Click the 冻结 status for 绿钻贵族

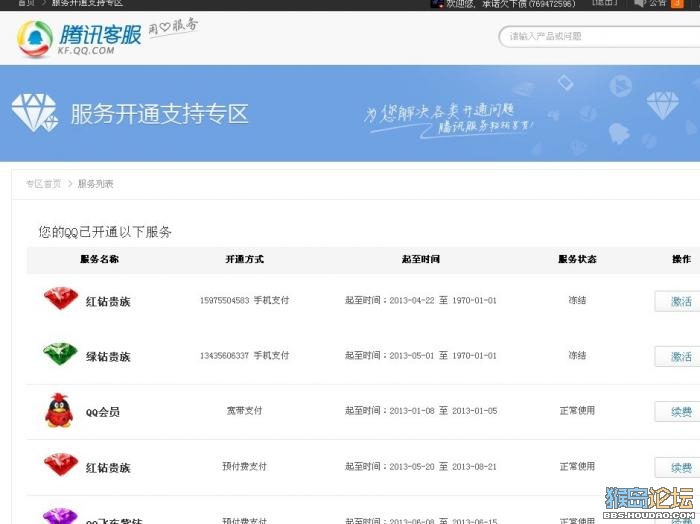[577, 356]
